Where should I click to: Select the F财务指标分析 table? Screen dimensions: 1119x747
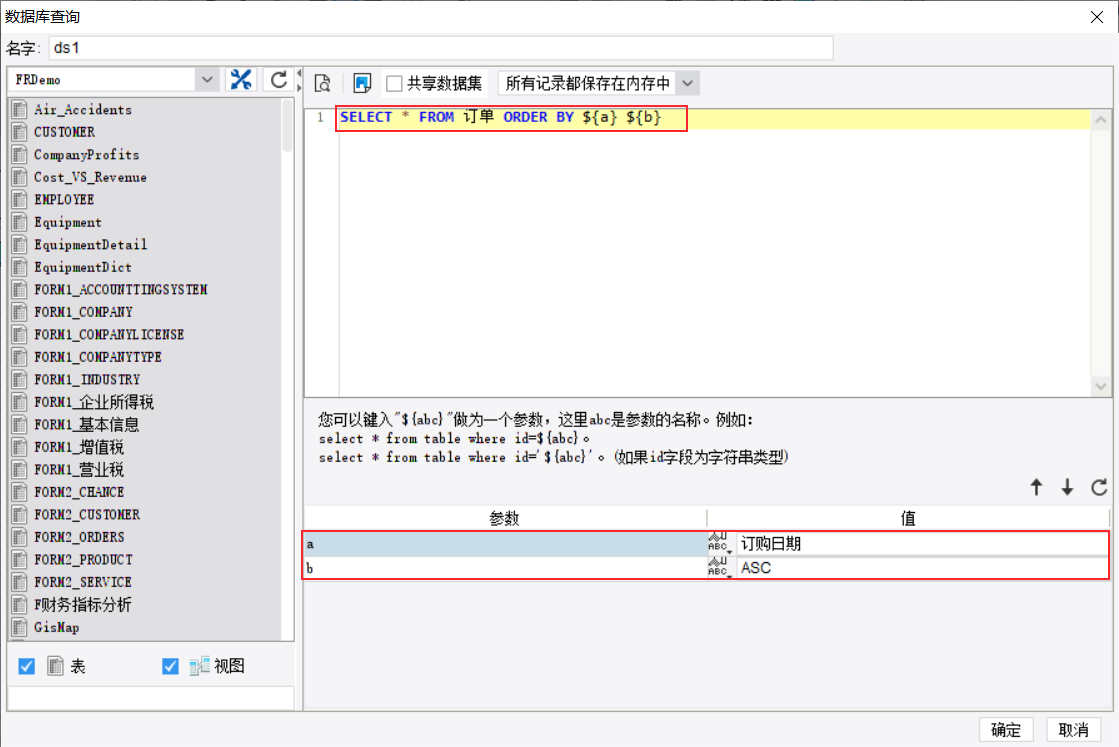pos(83,605)
